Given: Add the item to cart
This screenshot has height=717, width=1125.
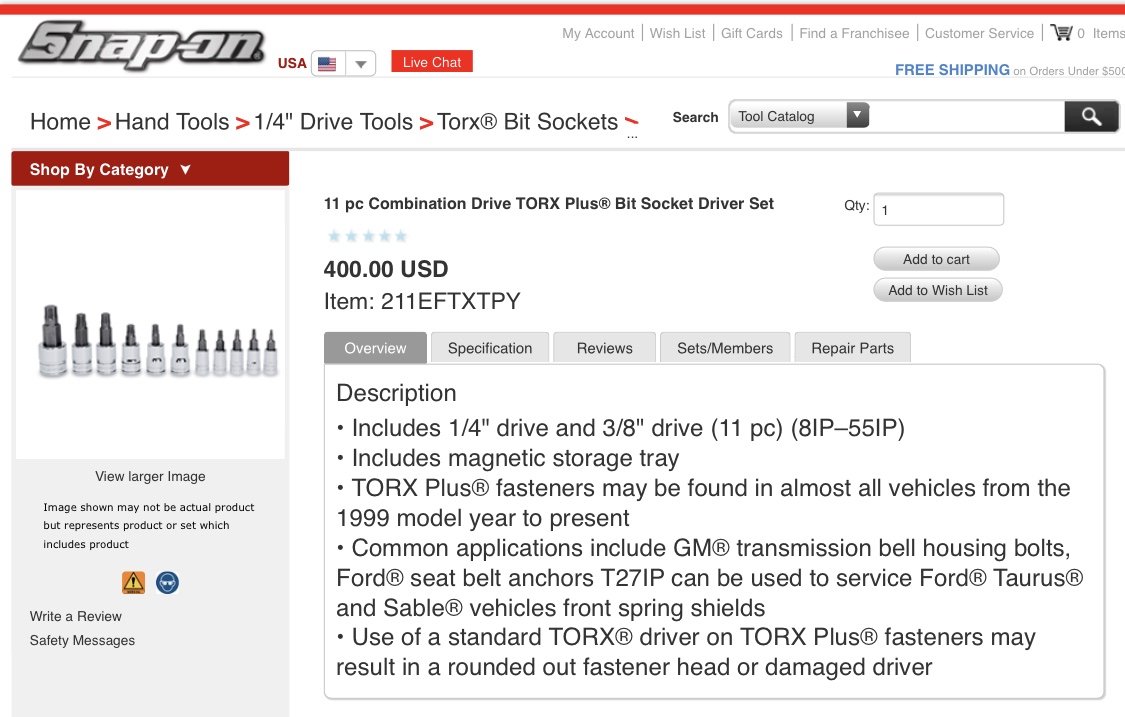Looking at the screenshot, I should point(936,259).
